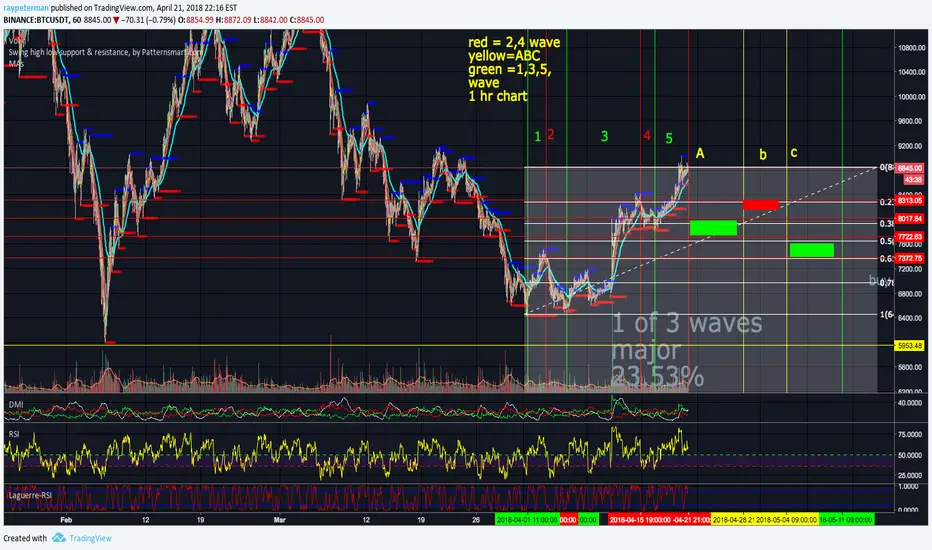Click the DMI indicator label
Image resolution: width=932 pixels, height=550 pixels.
(x=16, y=404)
